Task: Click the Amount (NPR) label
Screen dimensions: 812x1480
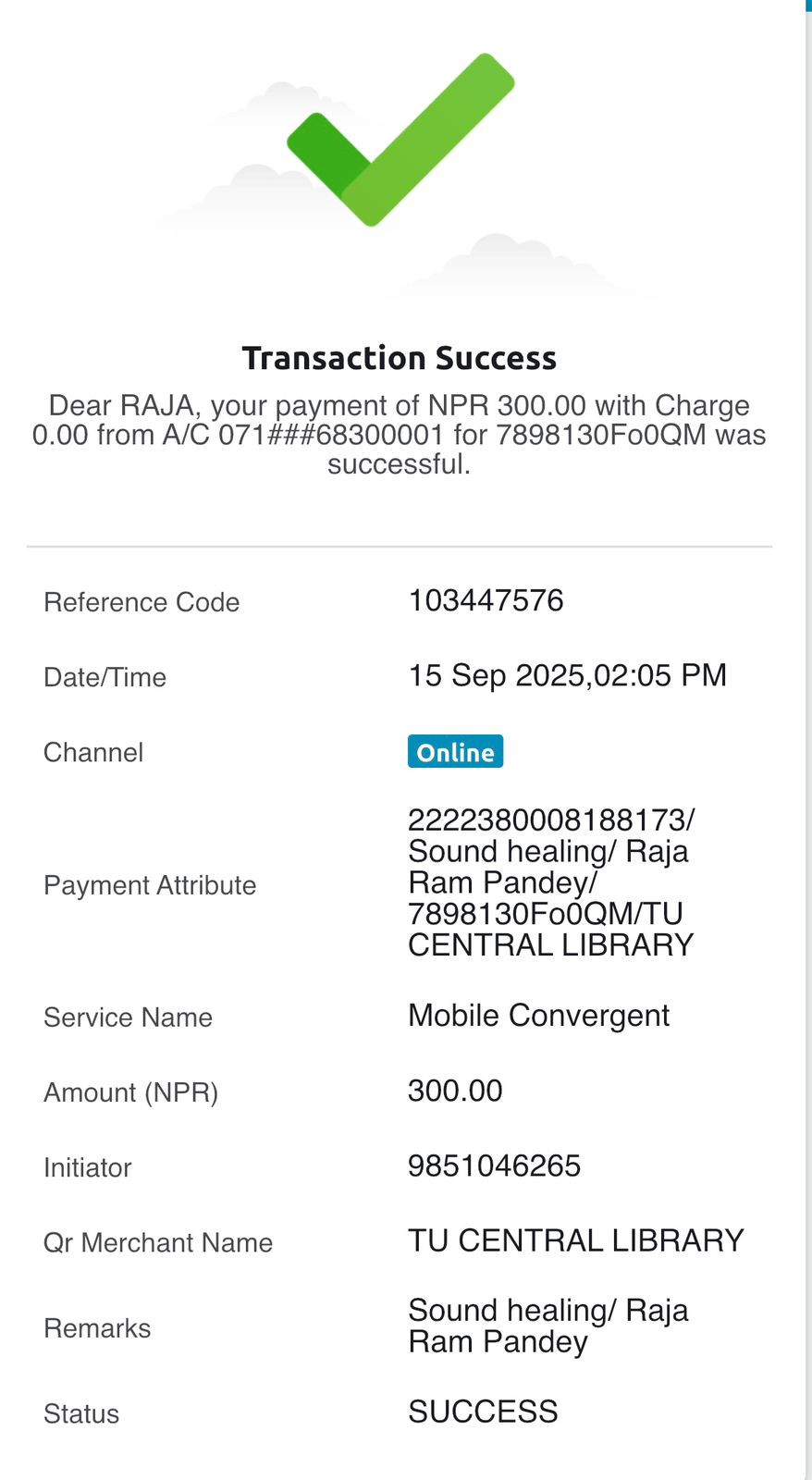Action: (130, 1092)
